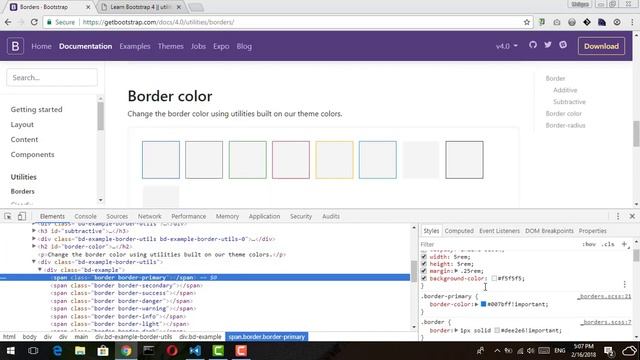Uncheck the width: 5rem property
Viewport: 640px width, 360px height.
click(424, 257)
